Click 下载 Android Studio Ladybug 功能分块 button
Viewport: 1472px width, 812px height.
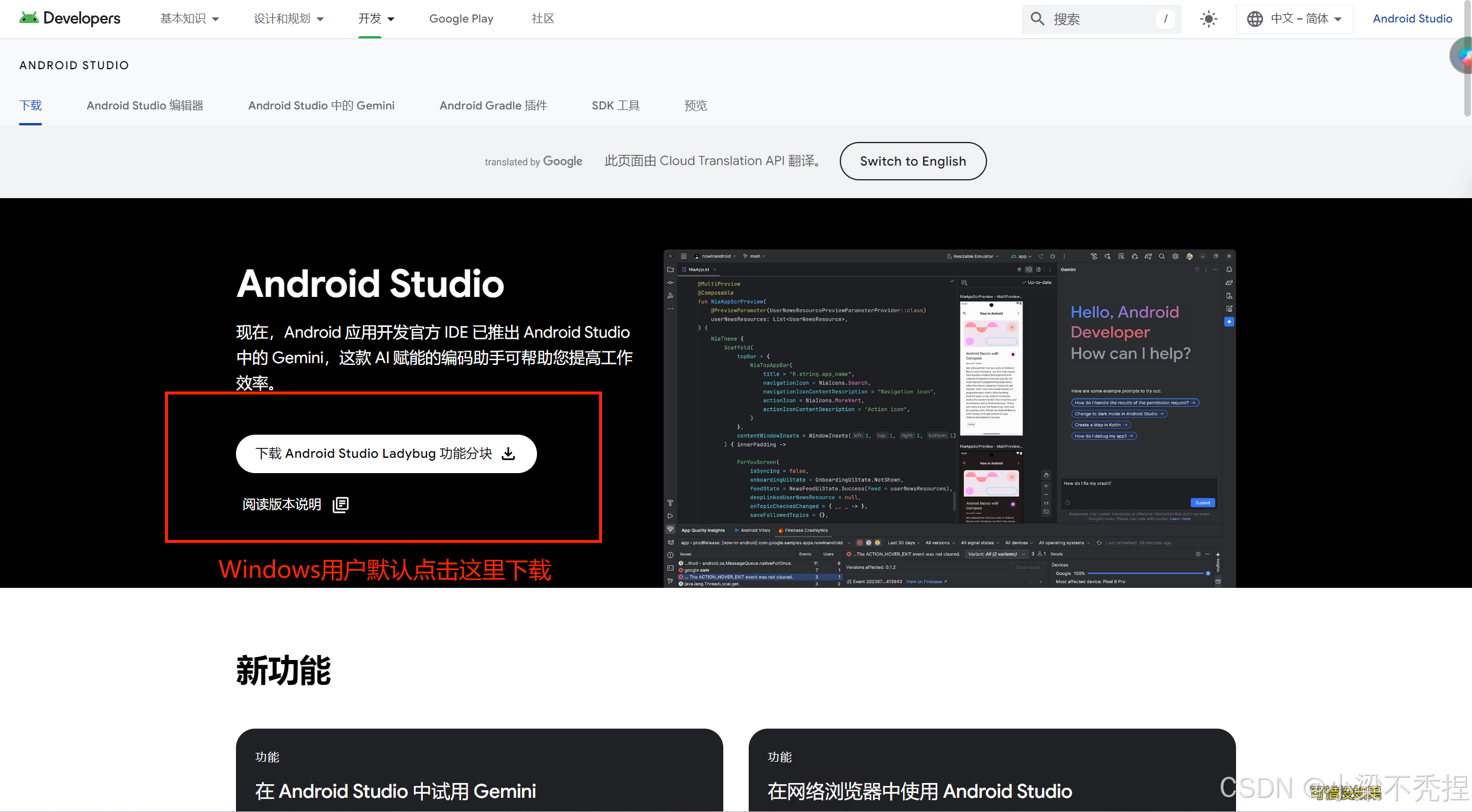point(386,454)
